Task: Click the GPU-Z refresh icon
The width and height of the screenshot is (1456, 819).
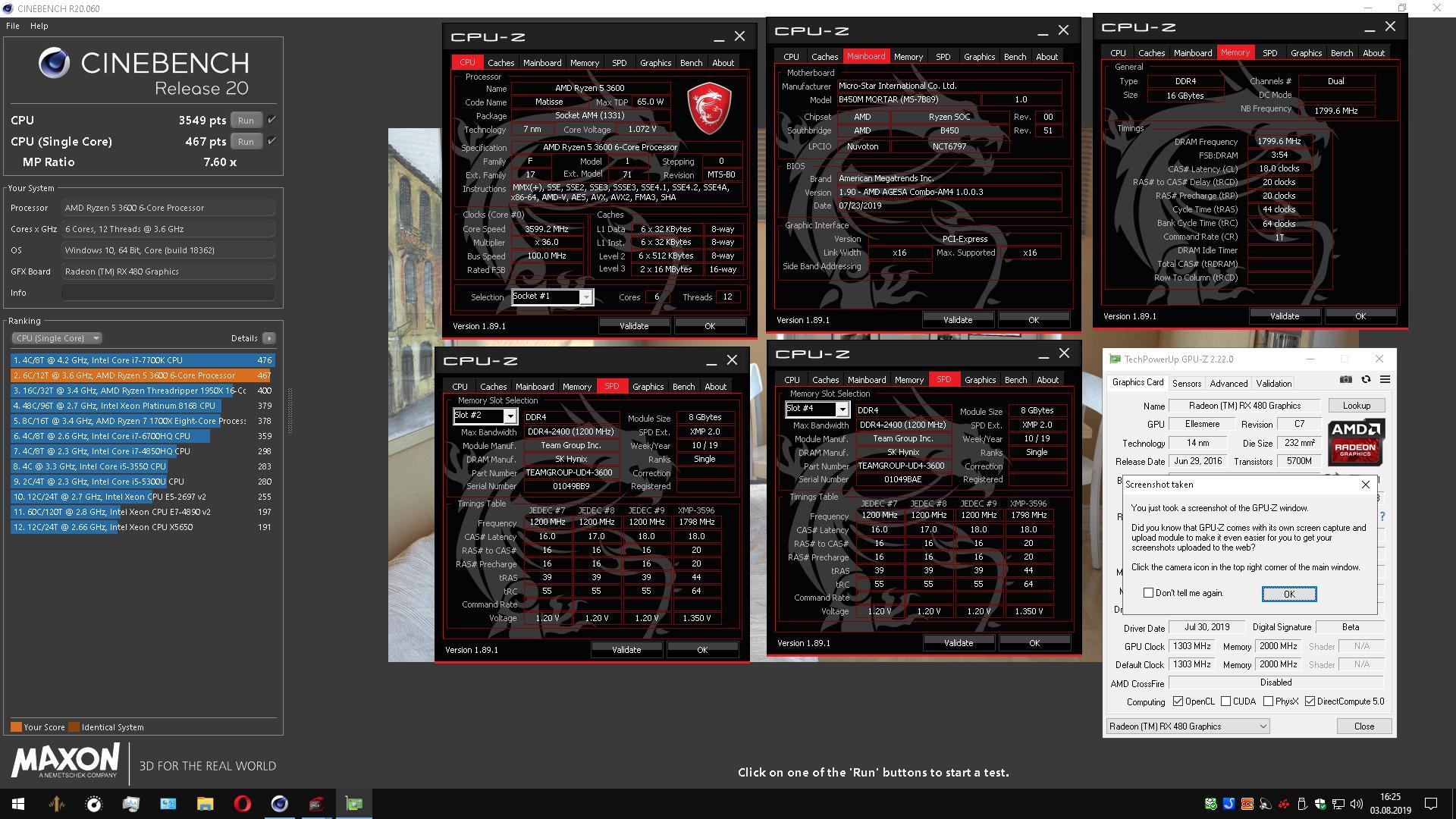Action: click(1366, 380)
